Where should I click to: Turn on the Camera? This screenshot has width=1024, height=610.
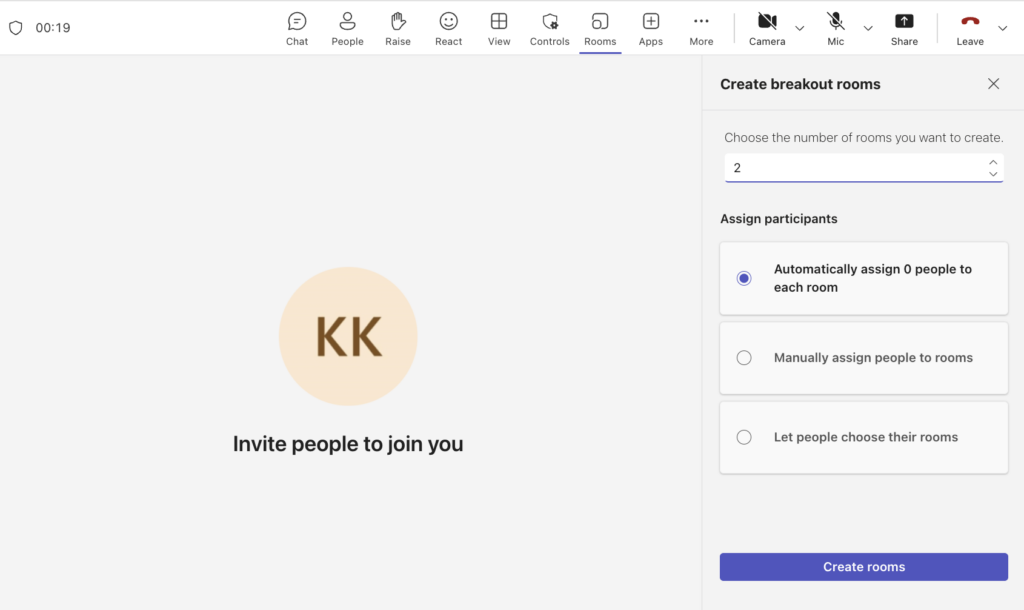click(767, 28)
